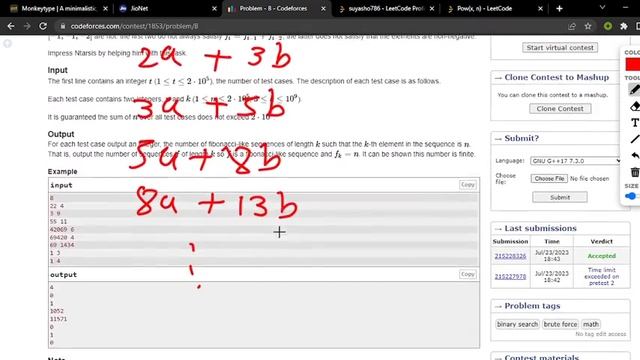The height and width of the screenshot is (360, 640).
Task: Click the trash icon to clear drawings
Action: (x=635, y=172)
